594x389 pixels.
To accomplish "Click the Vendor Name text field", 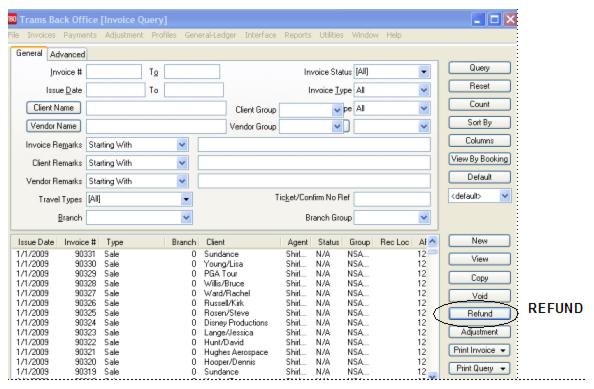I will pyautogui.click(x=156, y=127).
